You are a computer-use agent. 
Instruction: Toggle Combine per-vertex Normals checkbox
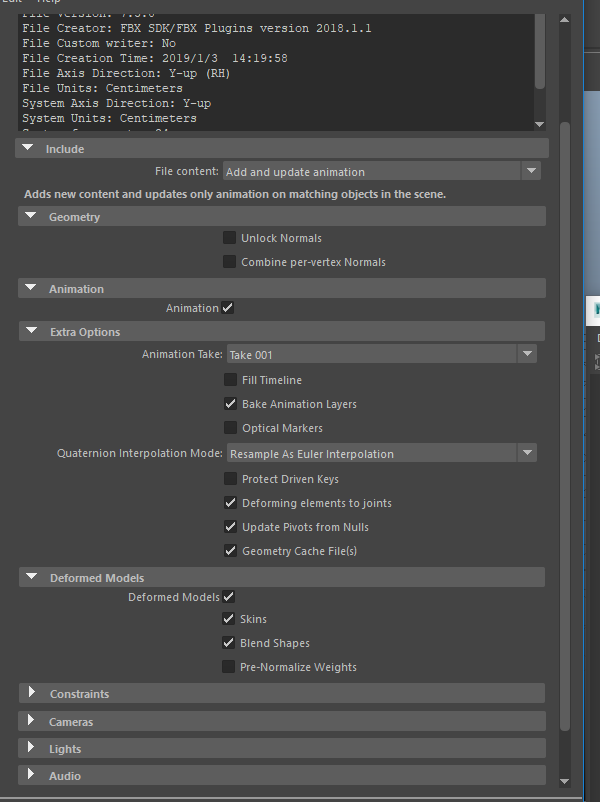point(229,262)
